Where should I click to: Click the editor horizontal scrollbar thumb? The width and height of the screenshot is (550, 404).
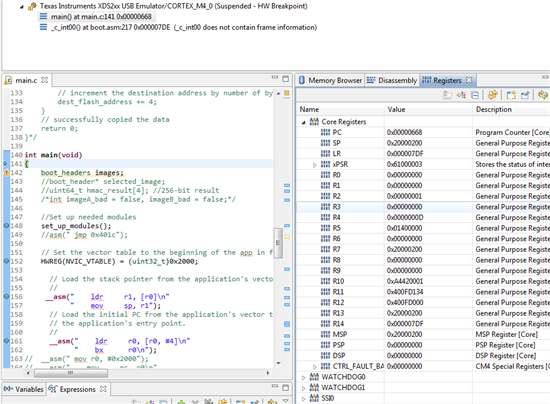pos(71,373)
